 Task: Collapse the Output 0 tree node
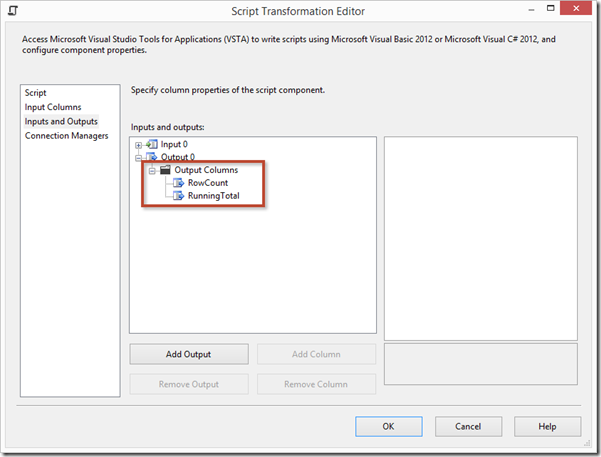coord(138,158)
